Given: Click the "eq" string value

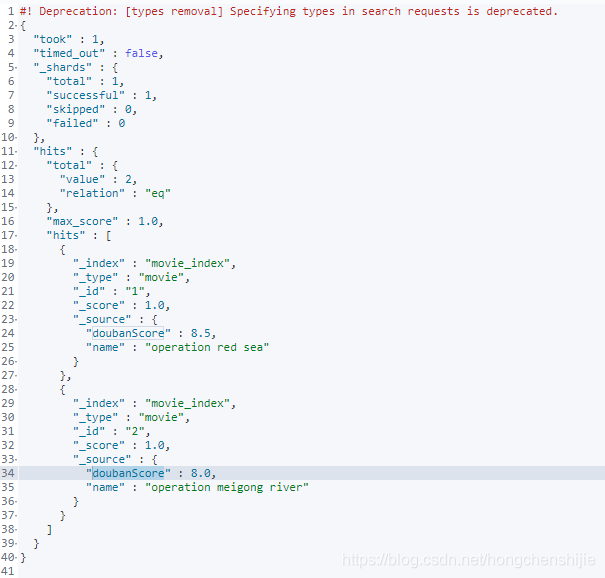Looking at the screenshot, I should [158, 193].
